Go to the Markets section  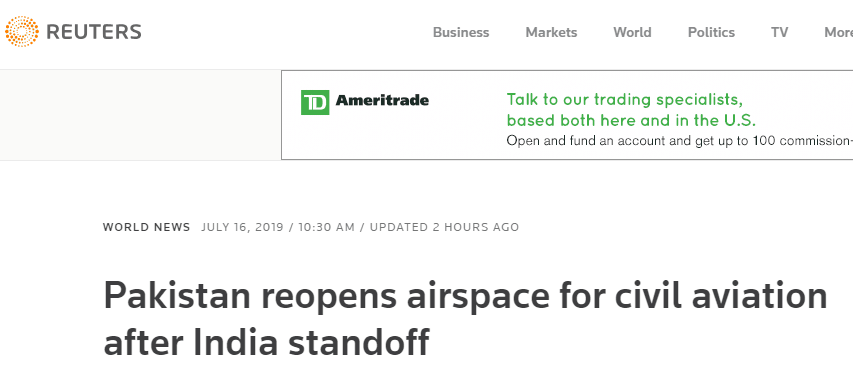tap(551, 33)
